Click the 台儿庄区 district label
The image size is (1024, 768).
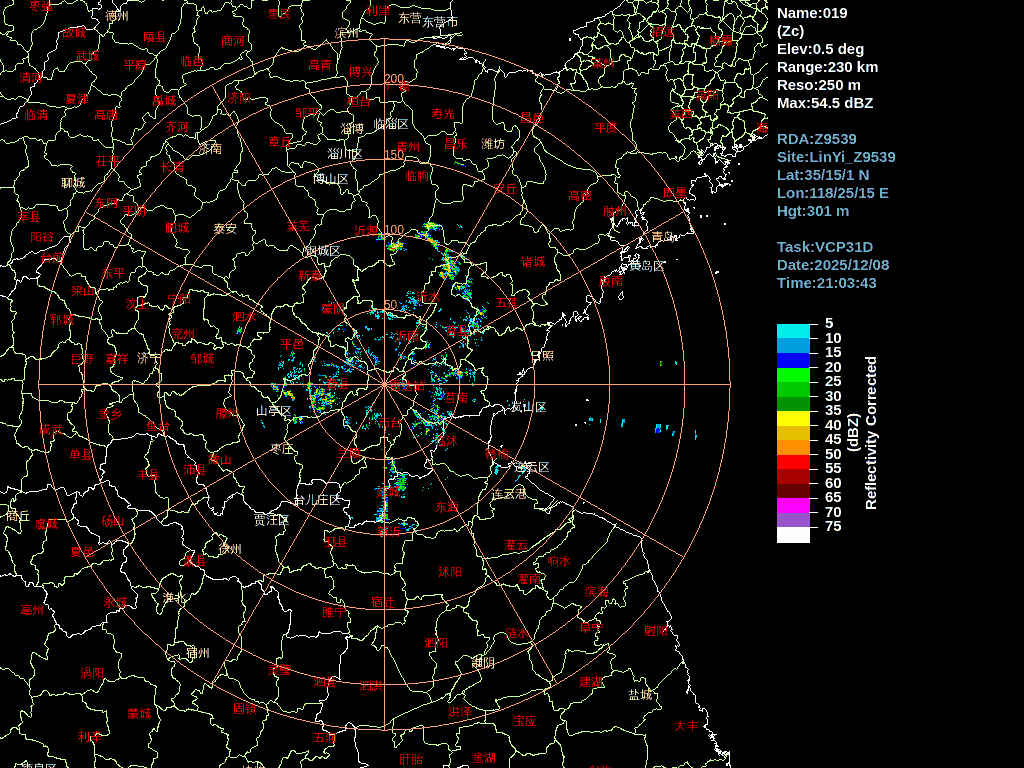(x=317, y=500)
